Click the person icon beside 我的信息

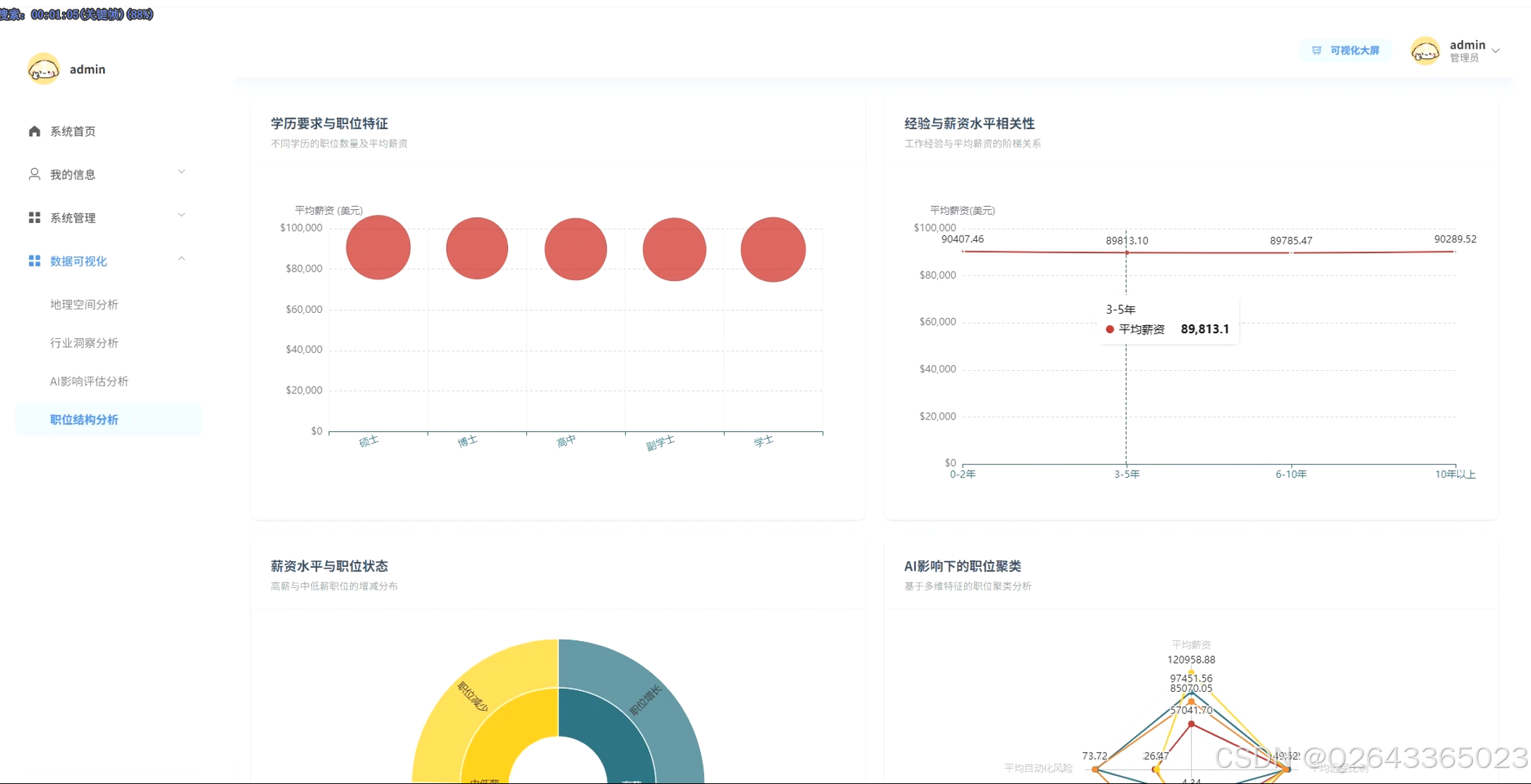34,174
